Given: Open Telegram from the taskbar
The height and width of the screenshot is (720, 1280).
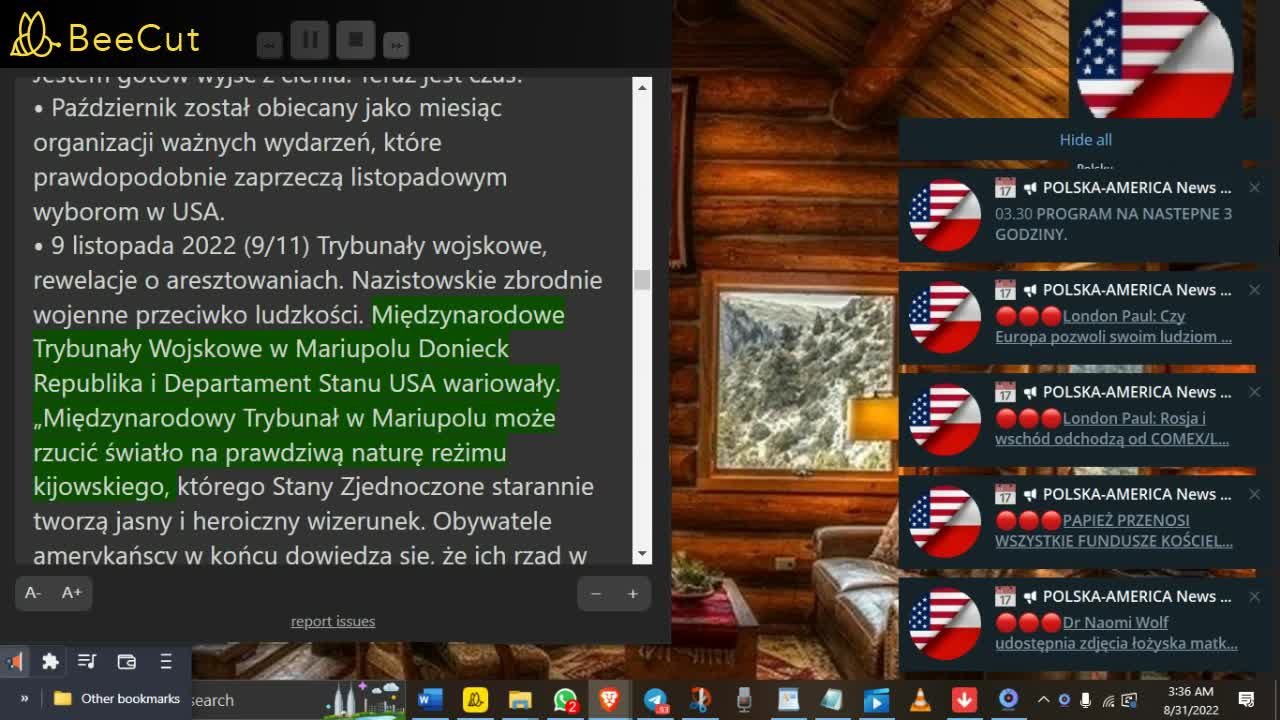Looking at the screenshot, I should click(x=655, y=700).
